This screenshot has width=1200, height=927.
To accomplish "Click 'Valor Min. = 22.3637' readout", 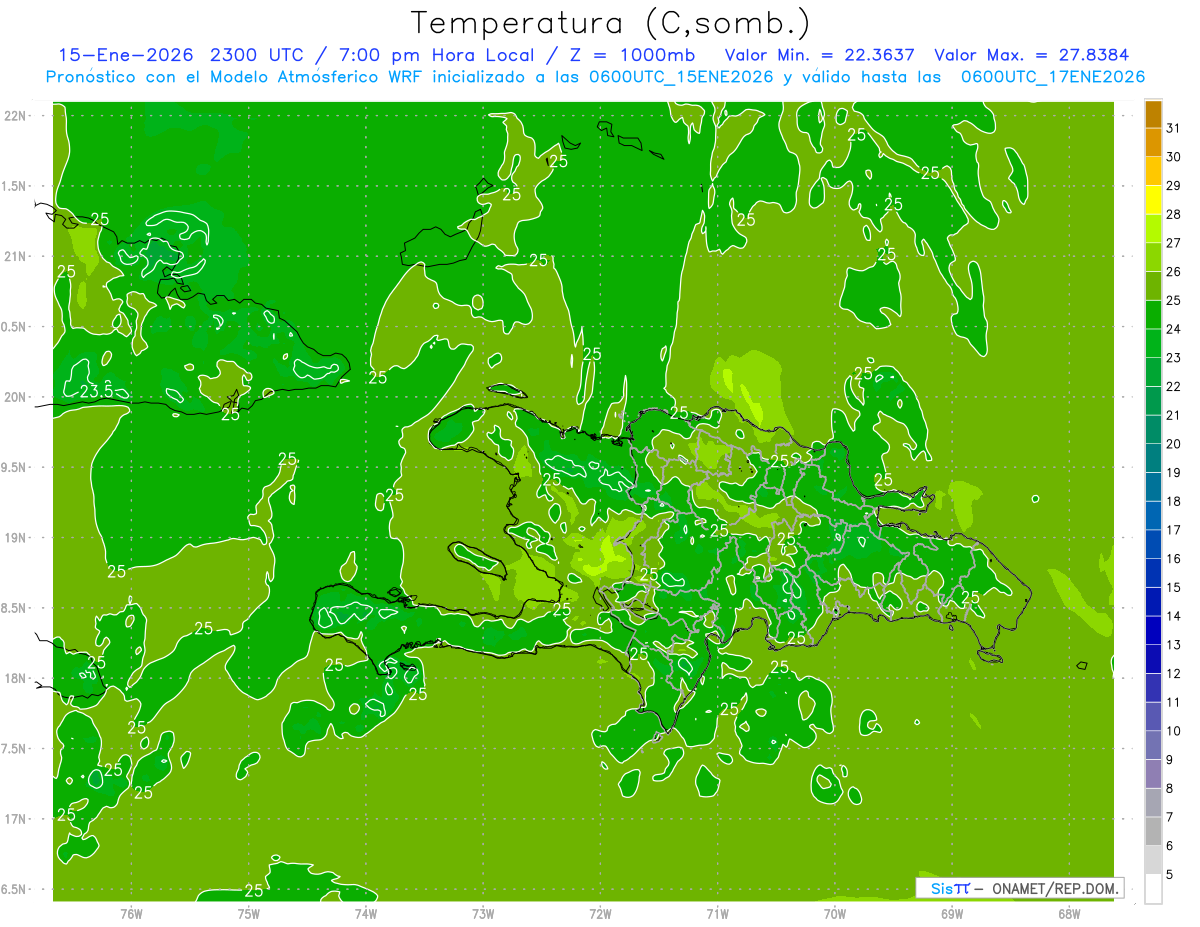I will [819, 55].
